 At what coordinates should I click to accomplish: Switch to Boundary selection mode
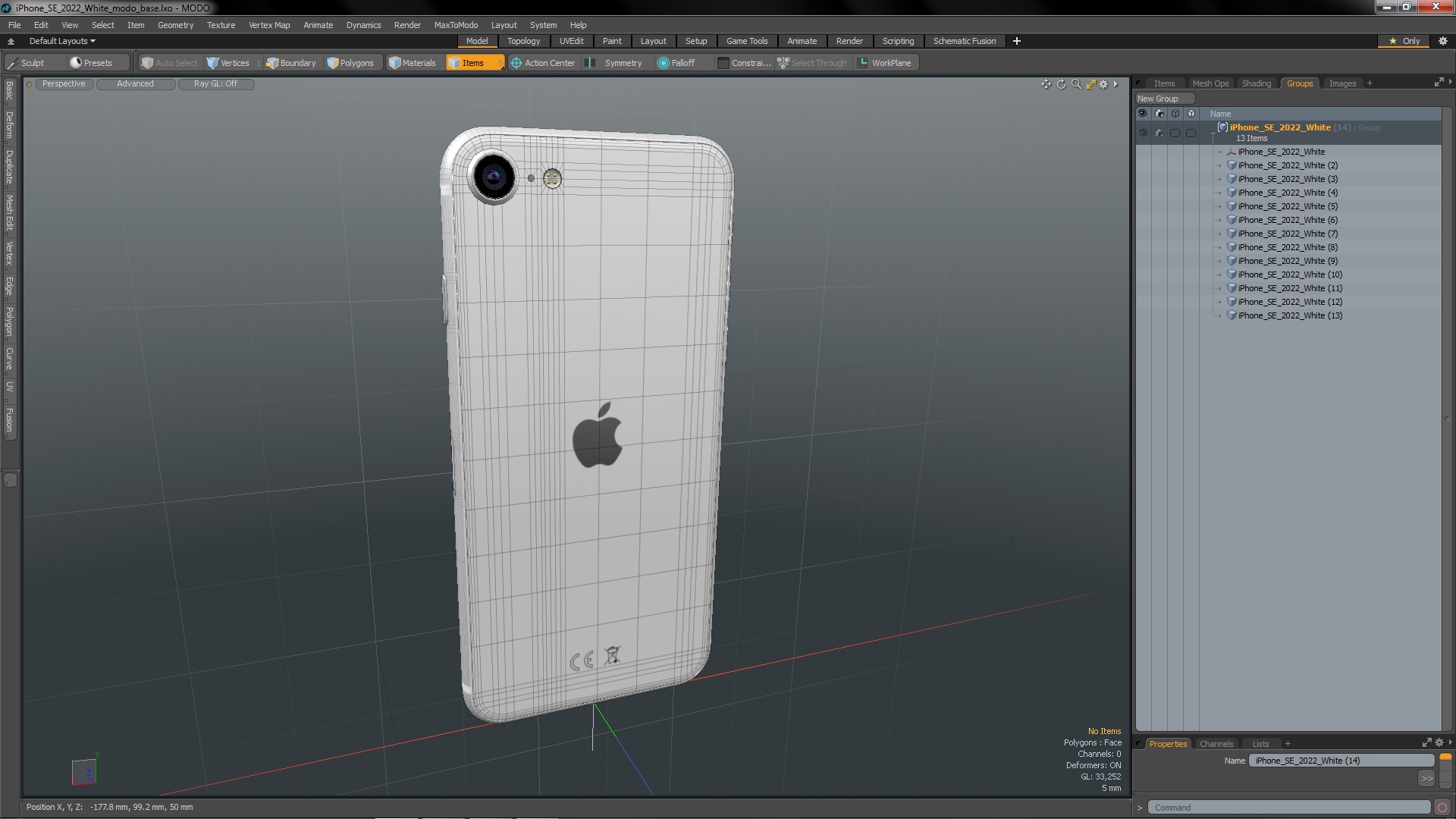[291, 63]
